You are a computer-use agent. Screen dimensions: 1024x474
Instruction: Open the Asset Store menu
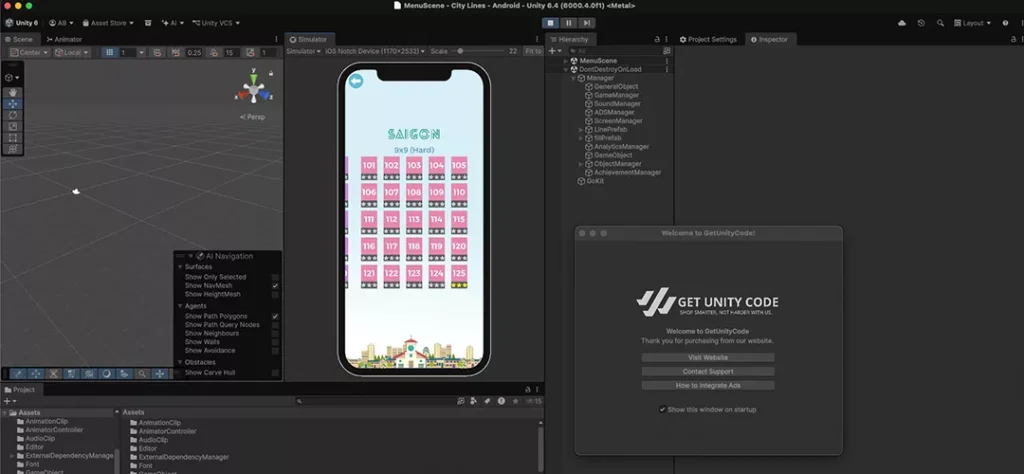108,23
